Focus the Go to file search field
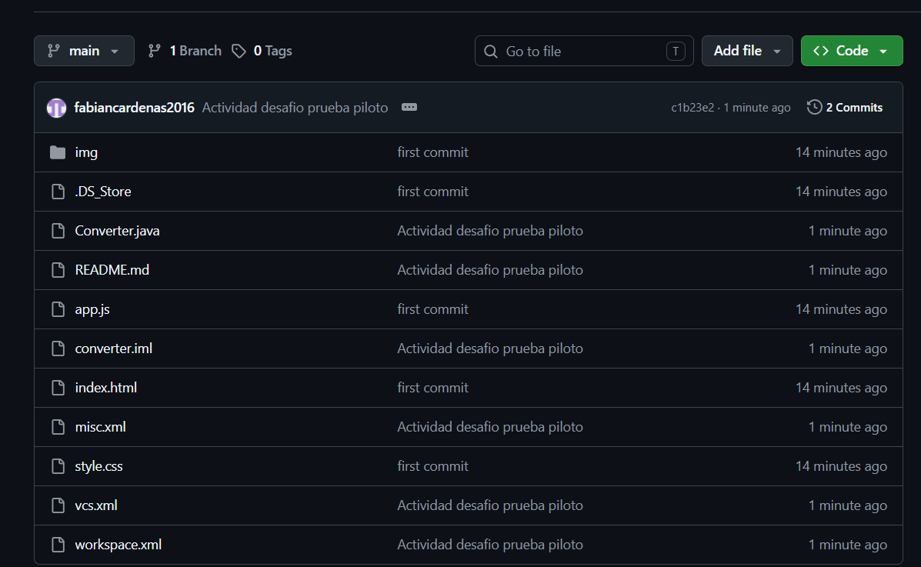Screen dimensions: 921x567 (584, 51)
